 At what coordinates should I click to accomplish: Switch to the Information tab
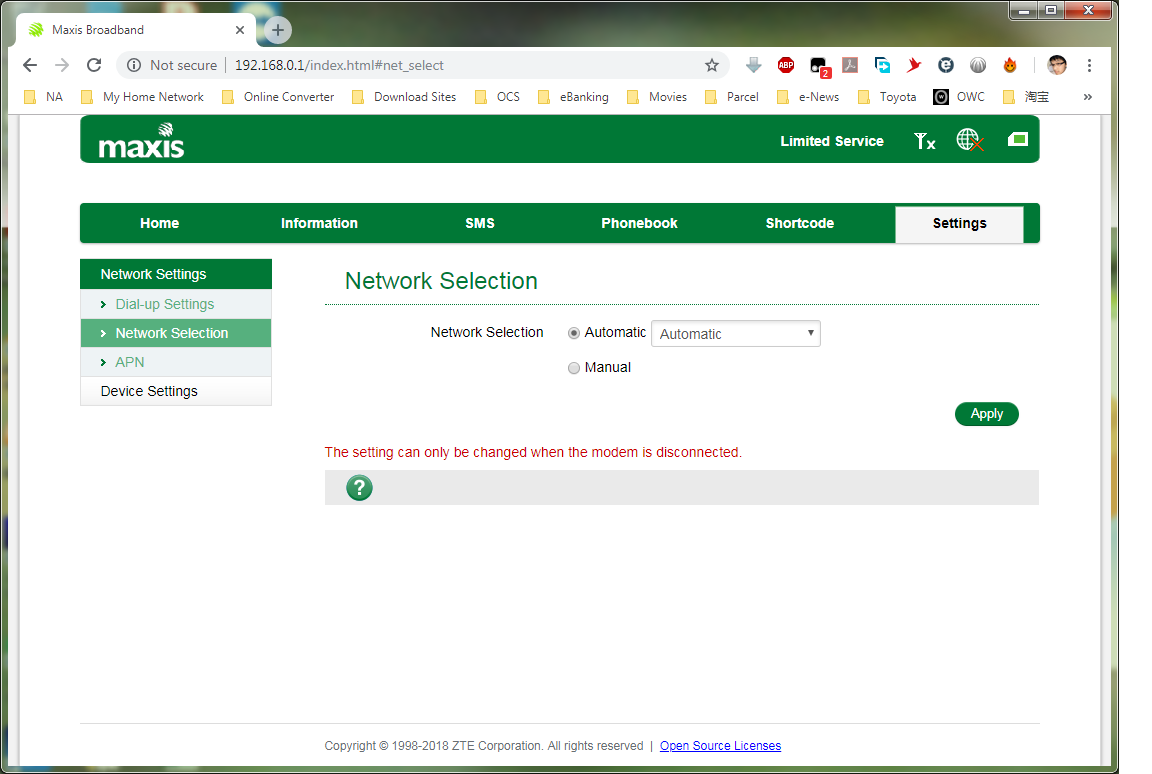319,223
